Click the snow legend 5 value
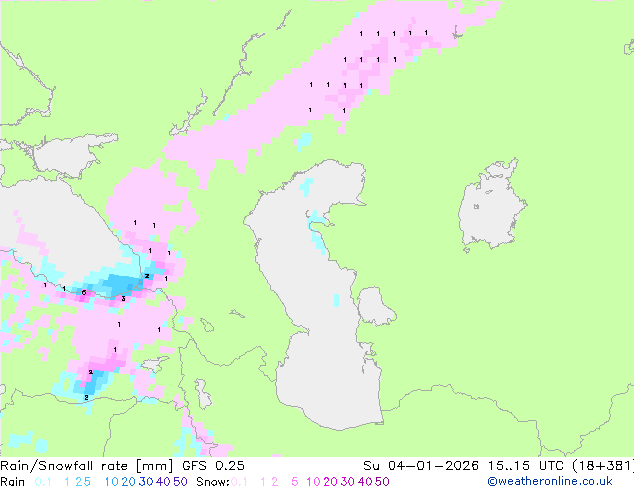The width and height of the screenshot is (634, 490). (295, 482)
